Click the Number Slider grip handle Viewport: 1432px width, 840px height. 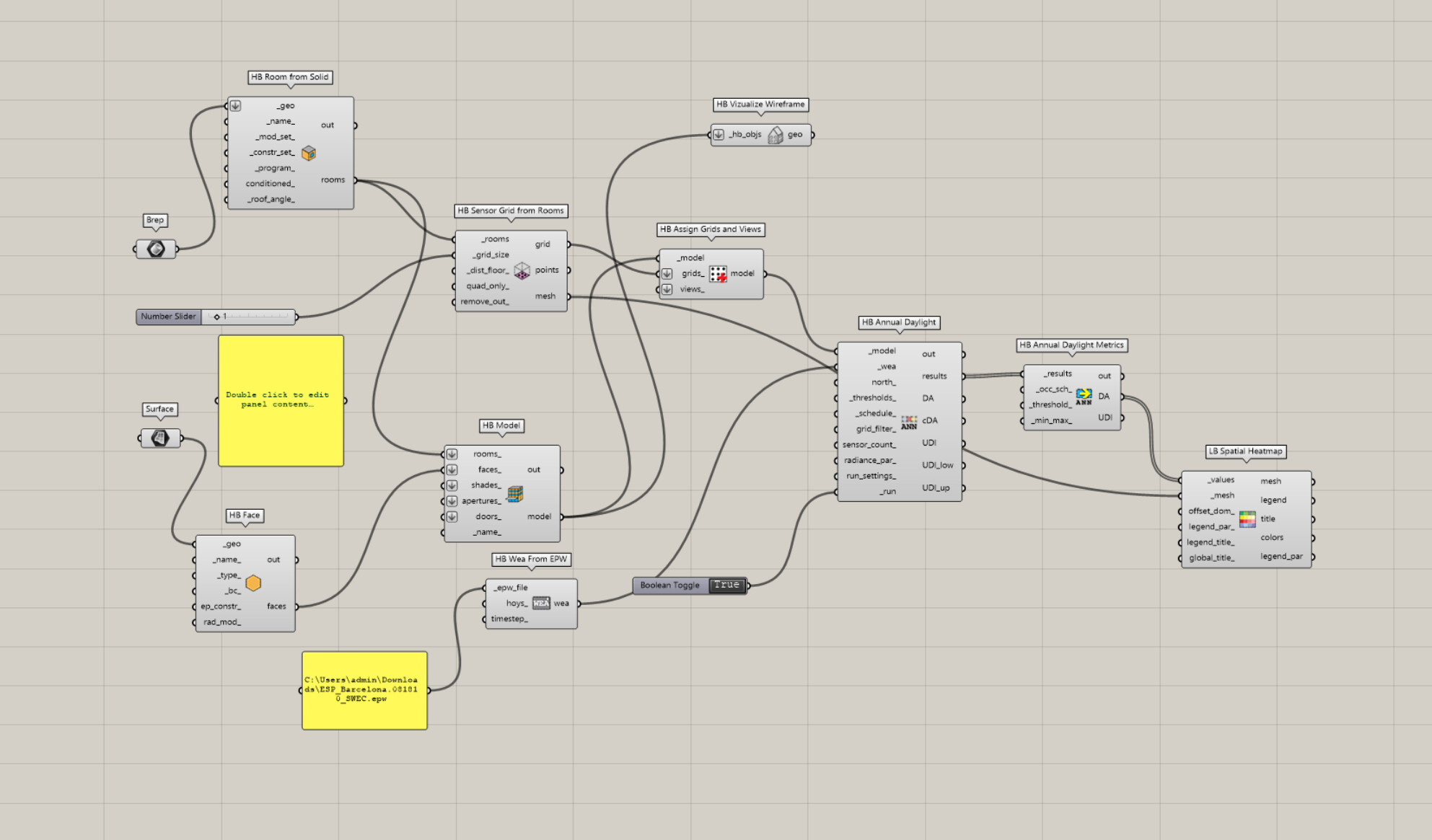point(216,317)
